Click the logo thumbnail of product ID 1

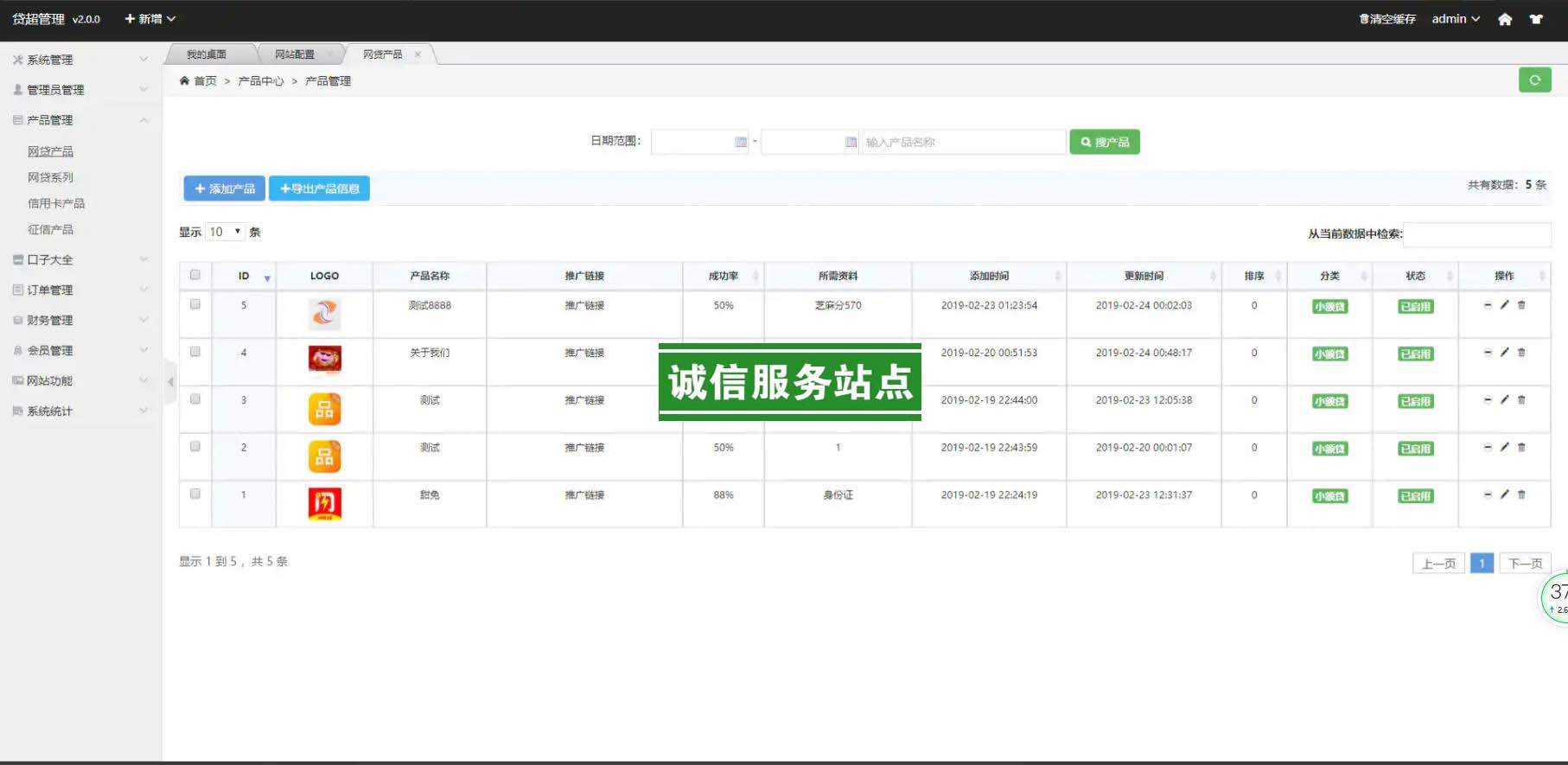pyautogui.click(x=325, y=503)
